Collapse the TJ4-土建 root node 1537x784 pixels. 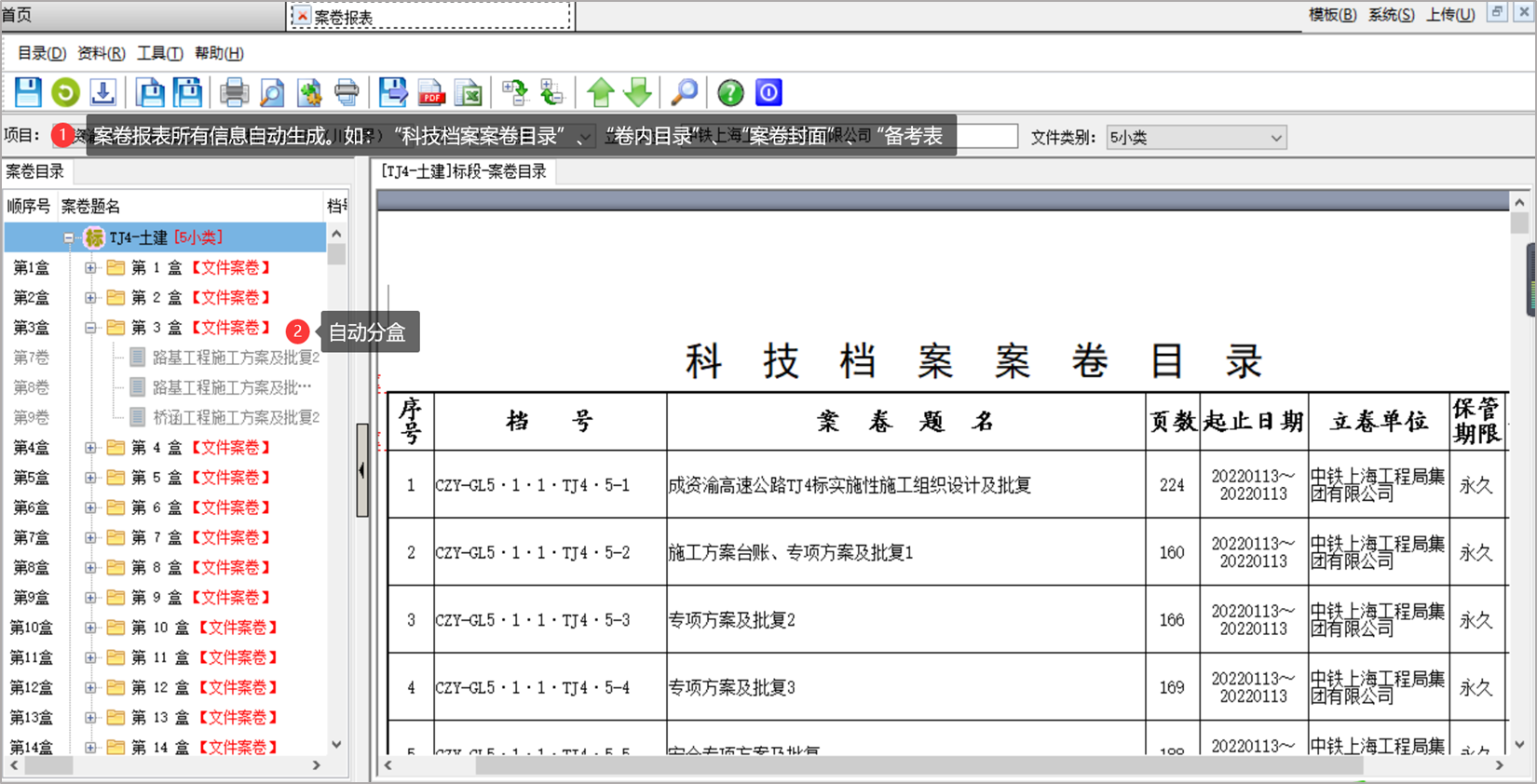point(69,238)
